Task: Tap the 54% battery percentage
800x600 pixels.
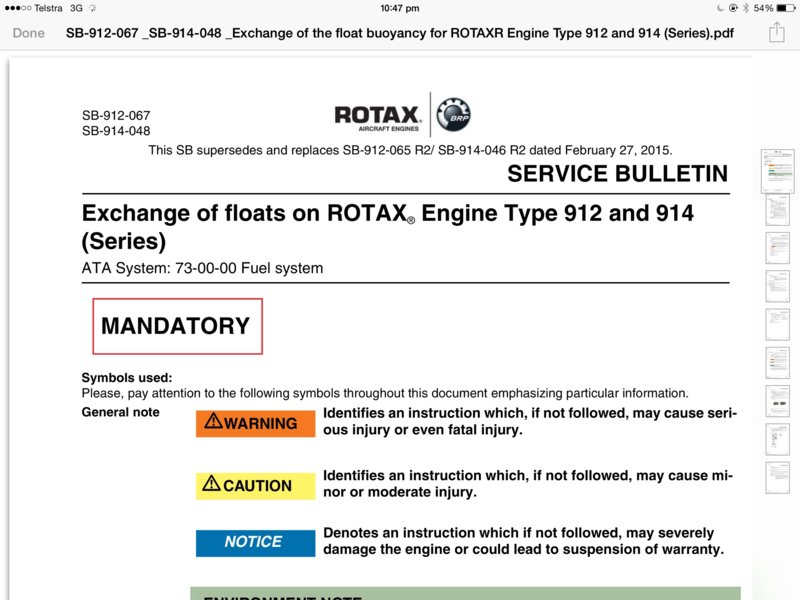Action: (x=763, y=8)
